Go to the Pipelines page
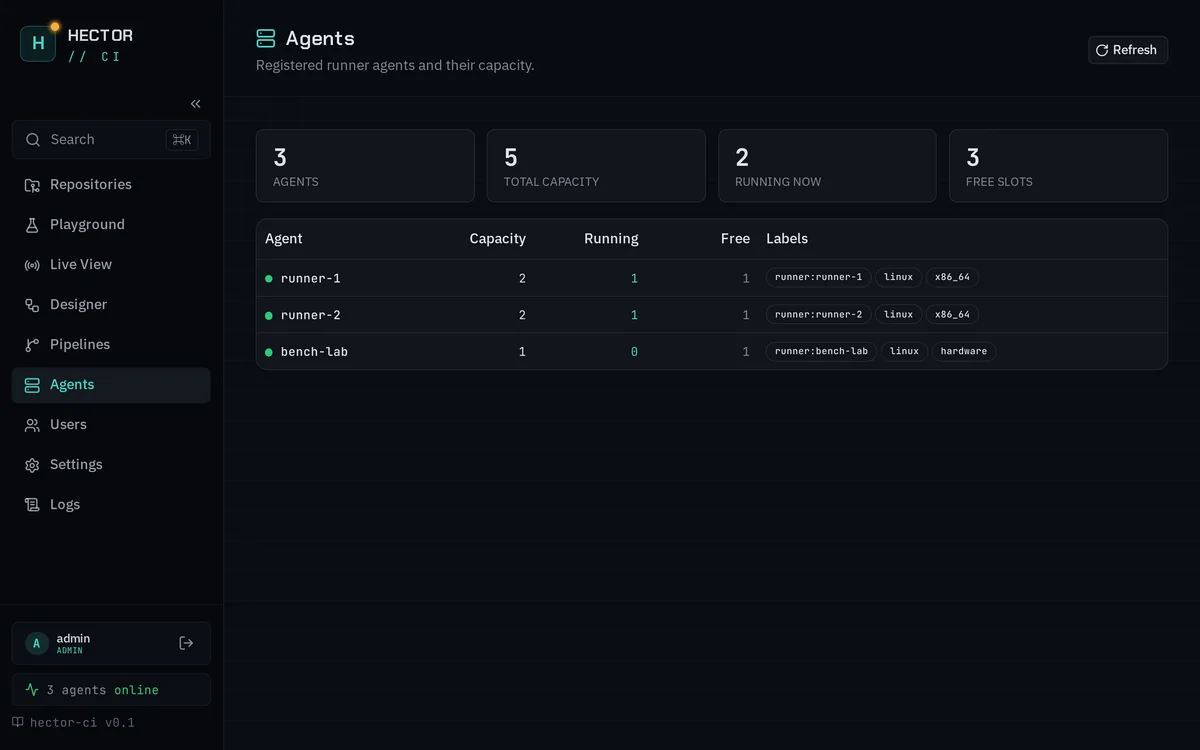 coord(111,345)
